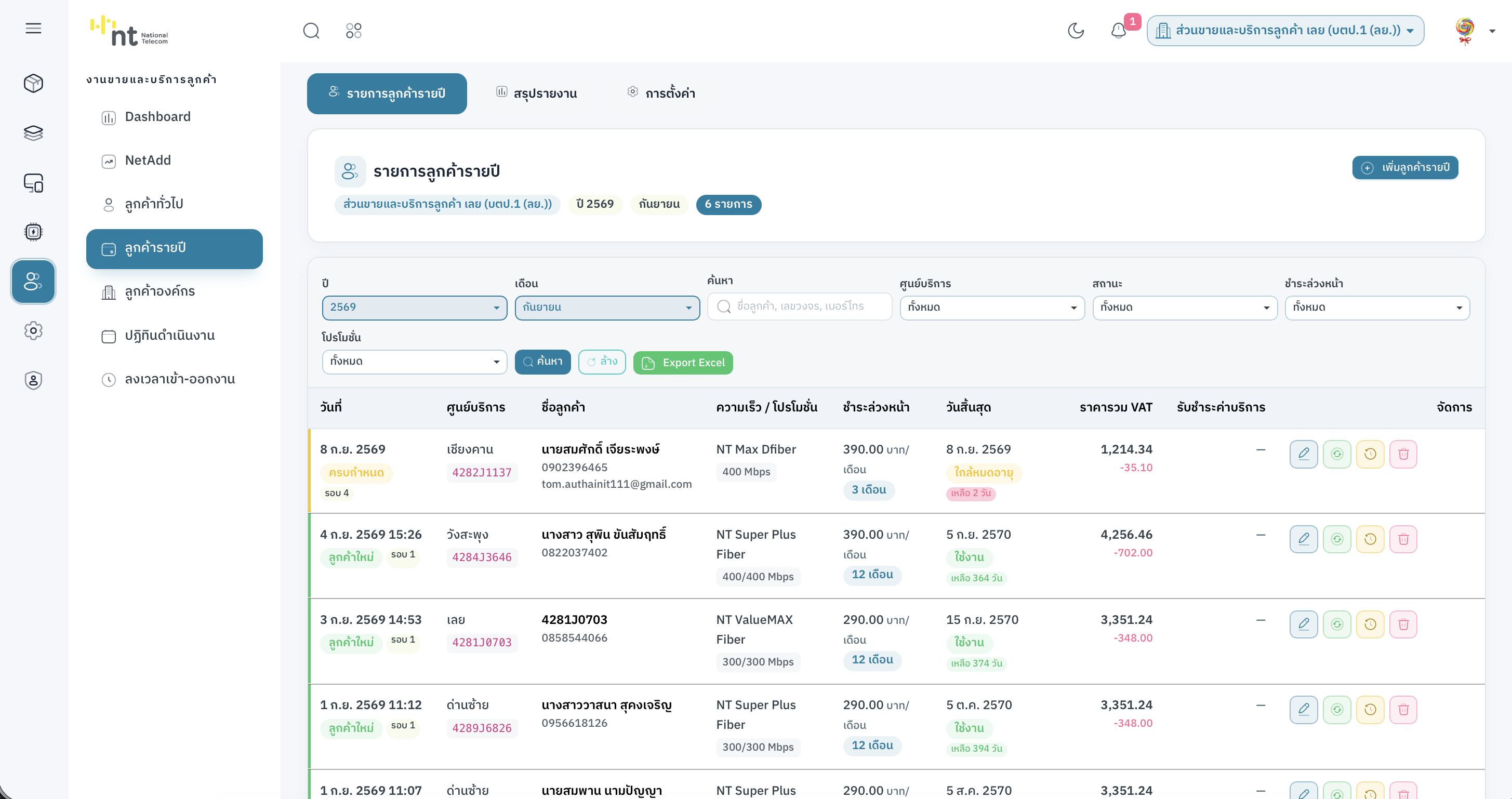Open the apps grid icon in header

click(x=354, y=31)
